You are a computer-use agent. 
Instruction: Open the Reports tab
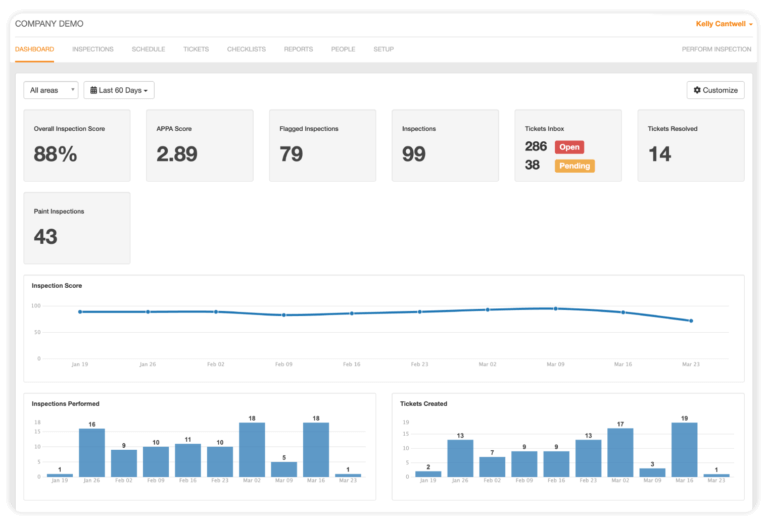point(298,49)
